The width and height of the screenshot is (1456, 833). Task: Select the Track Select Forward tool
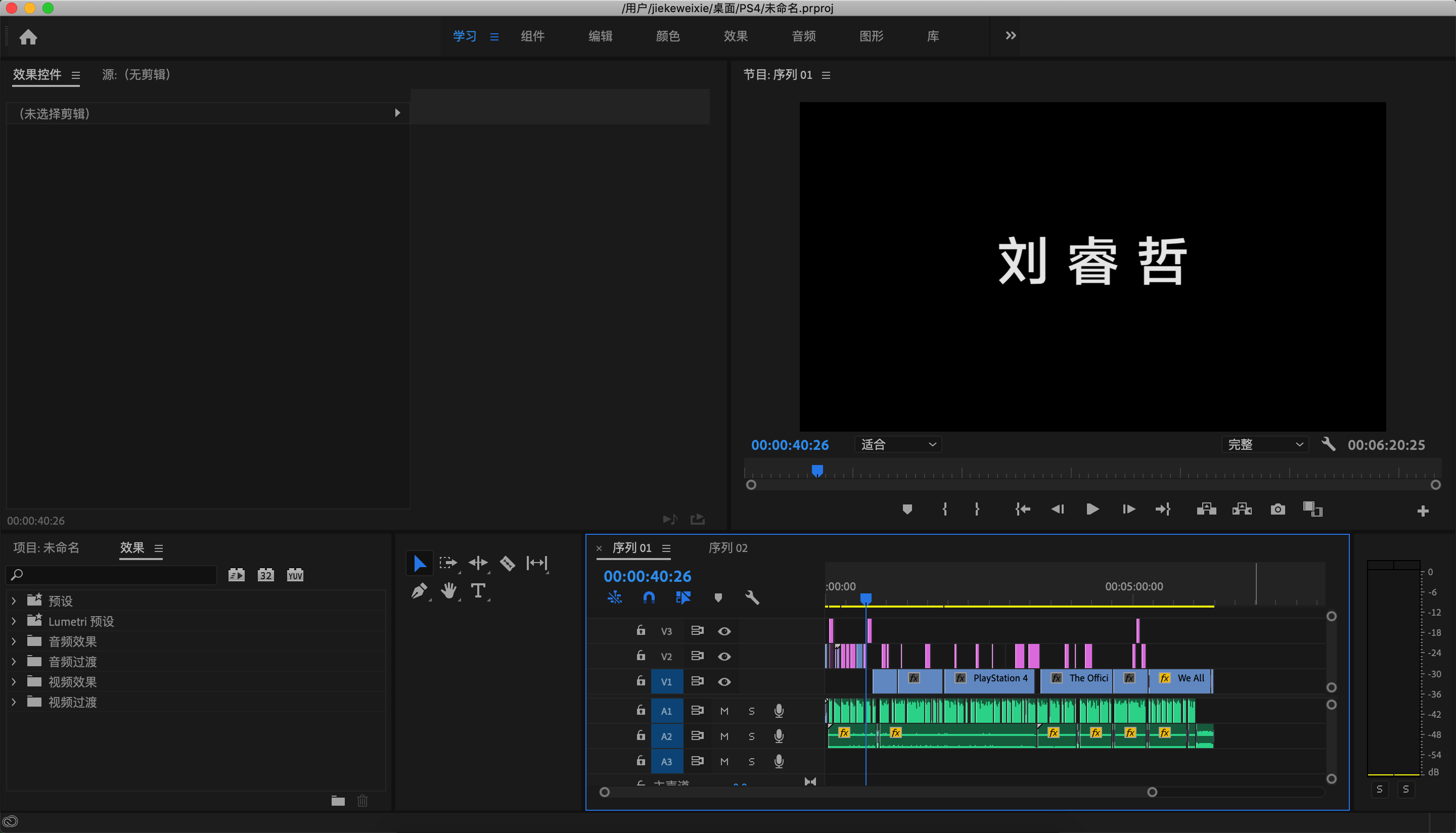pos(448,564)
